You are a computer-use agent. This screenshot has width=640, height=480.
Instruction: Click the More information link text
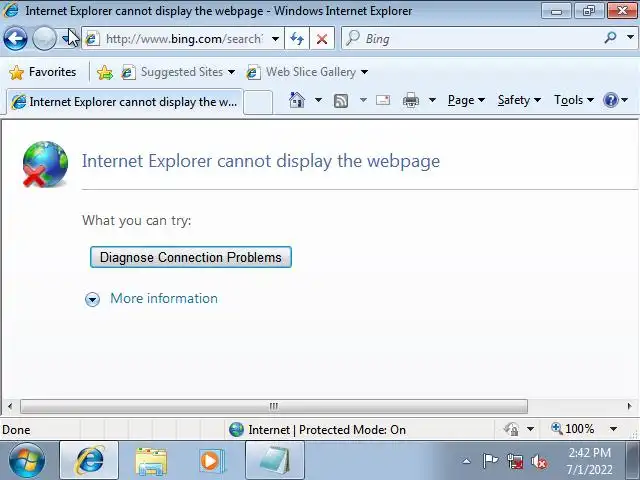coord(164,298)
